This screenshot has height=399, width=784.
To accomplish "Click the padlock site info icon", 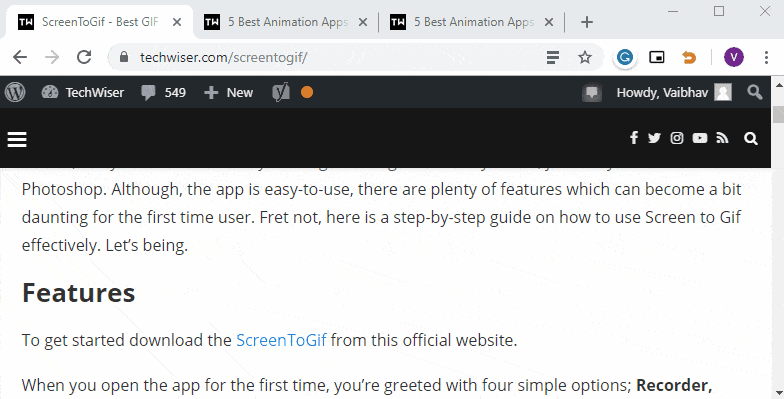I will click(124, 57).
